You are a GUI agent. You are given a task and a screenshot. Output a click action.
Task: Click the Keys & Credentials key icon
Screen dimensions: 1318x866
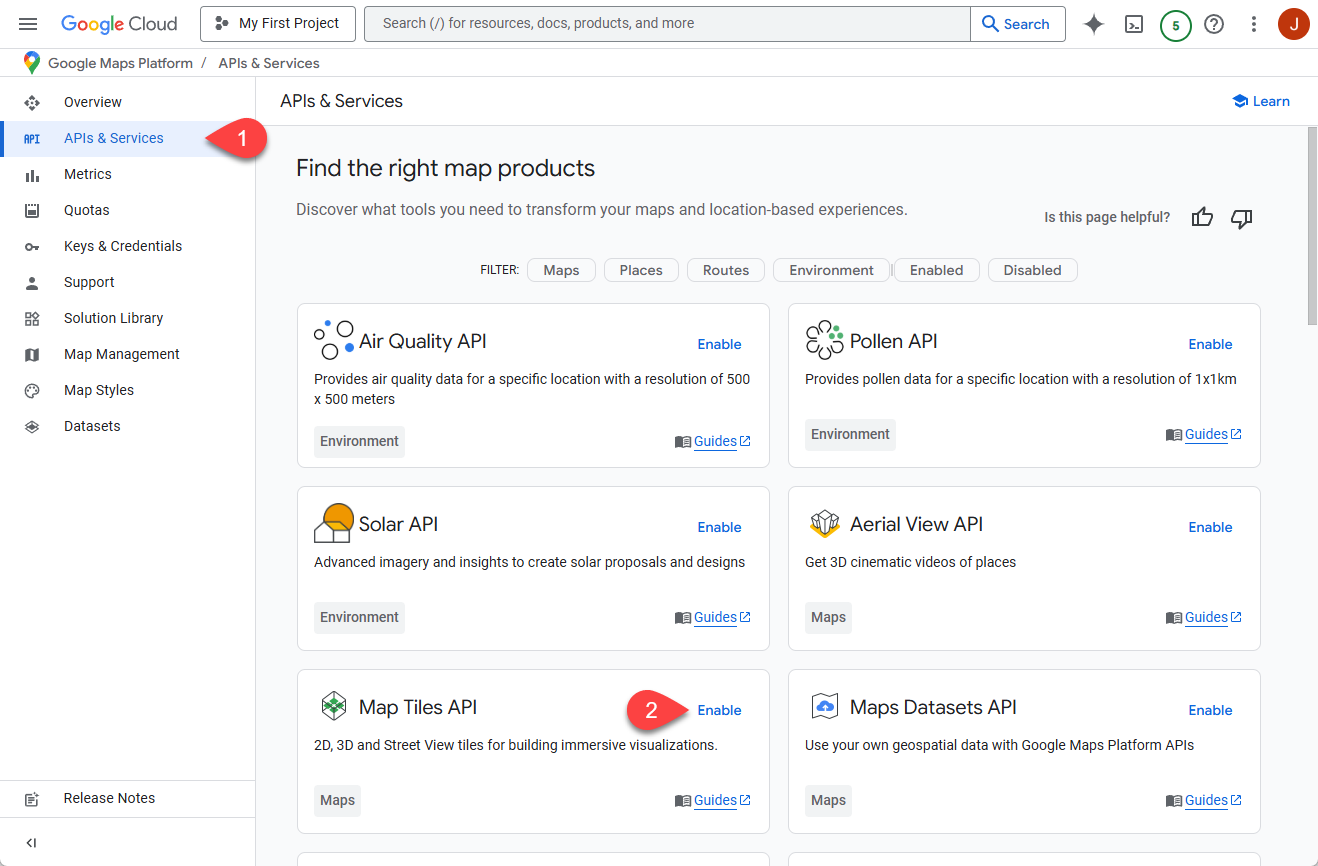[32, 247]
